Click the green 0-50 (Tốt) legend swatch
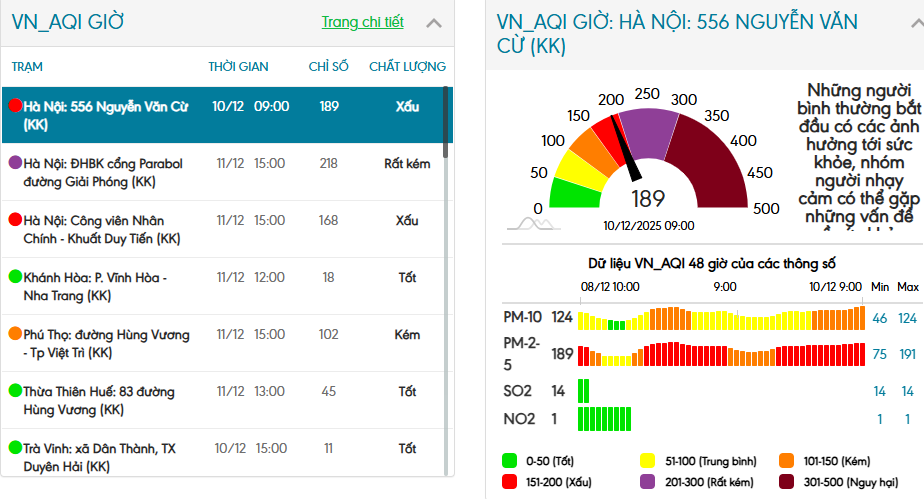This screenshot has width=924, height=499. 510,461
